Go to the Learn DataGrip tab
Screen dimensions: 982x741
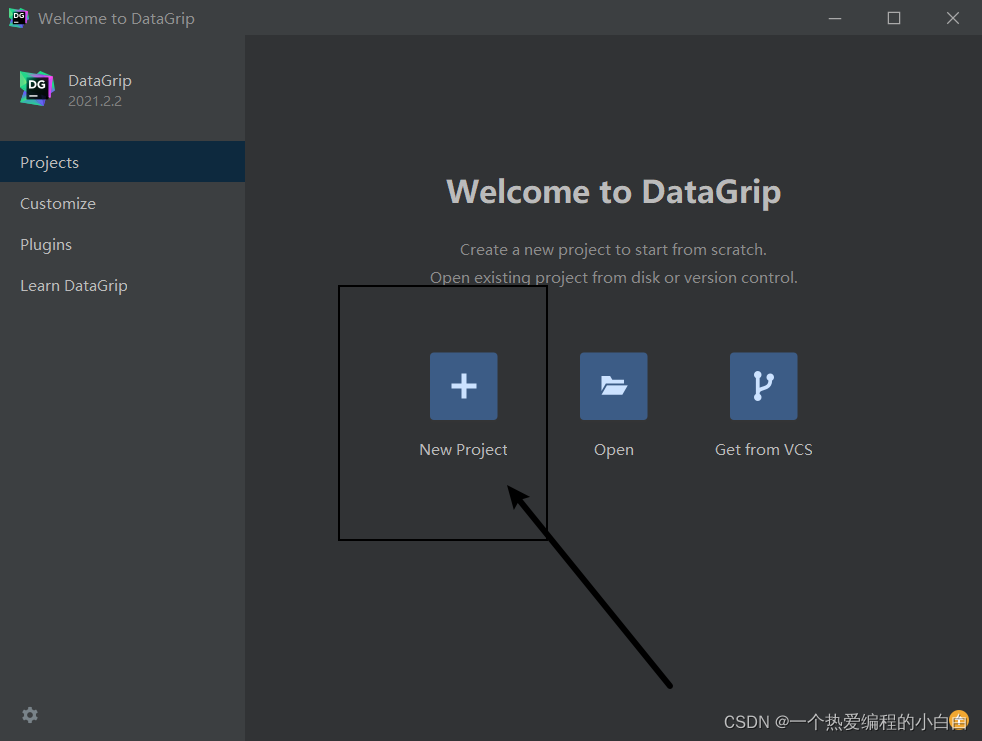[123, 286]
